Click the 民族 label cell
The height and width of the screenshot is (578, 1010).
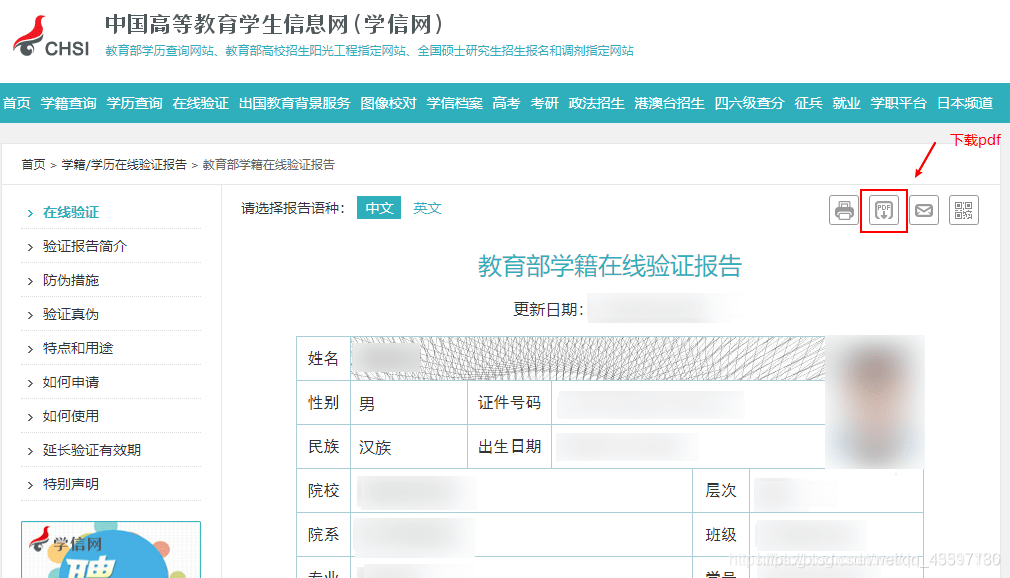click(x=323, y=447)
